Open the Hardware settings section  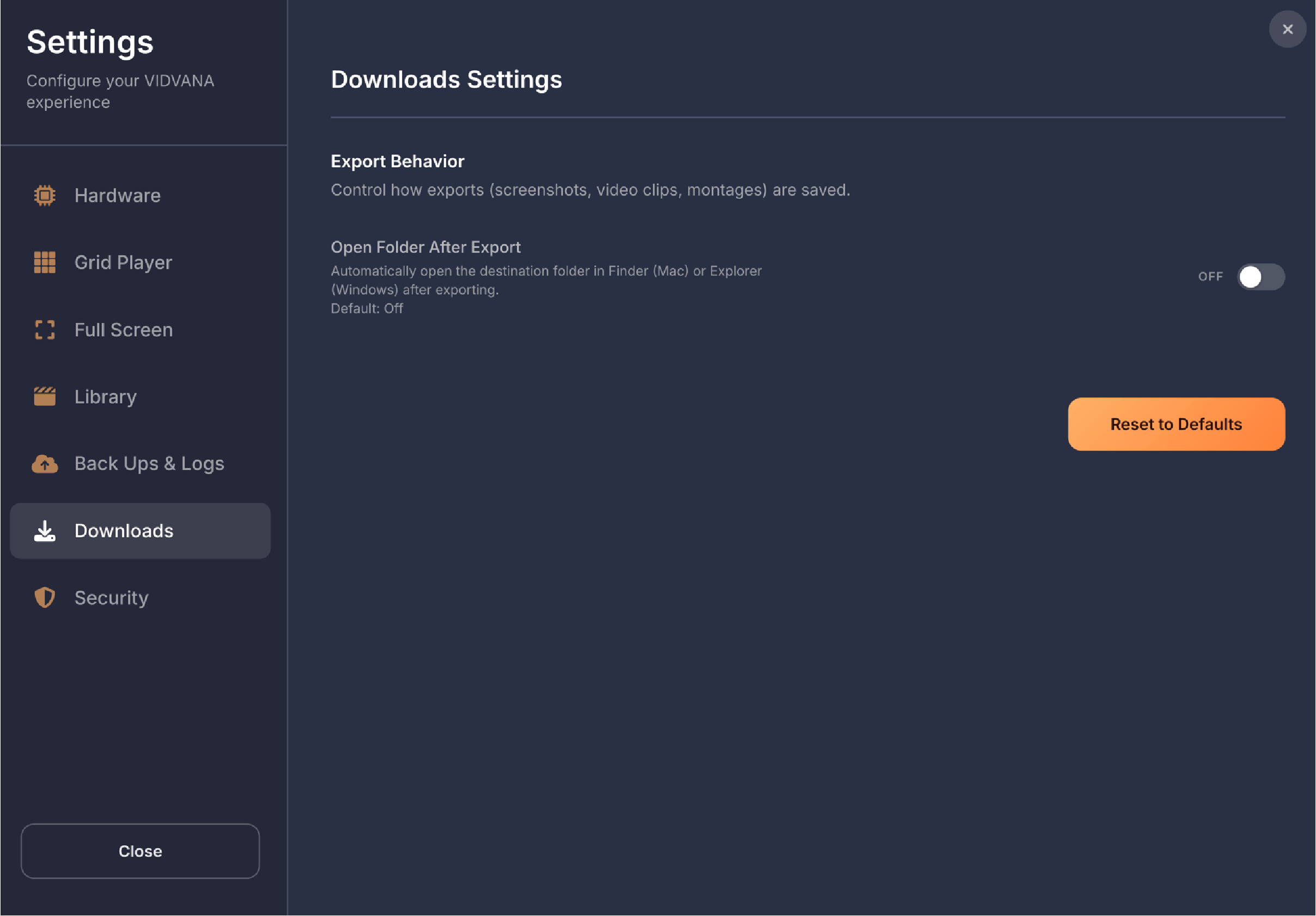point(118,196)
